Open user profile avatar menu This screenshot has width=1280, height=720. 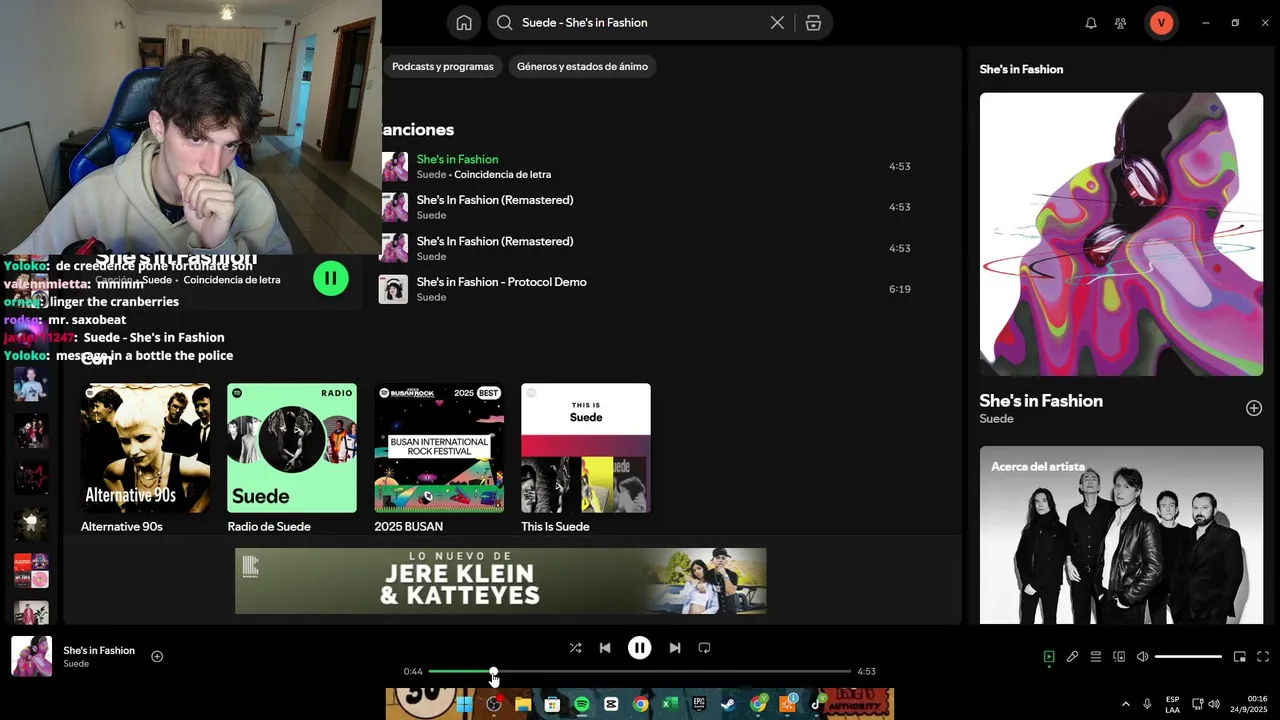[1161, 23]
